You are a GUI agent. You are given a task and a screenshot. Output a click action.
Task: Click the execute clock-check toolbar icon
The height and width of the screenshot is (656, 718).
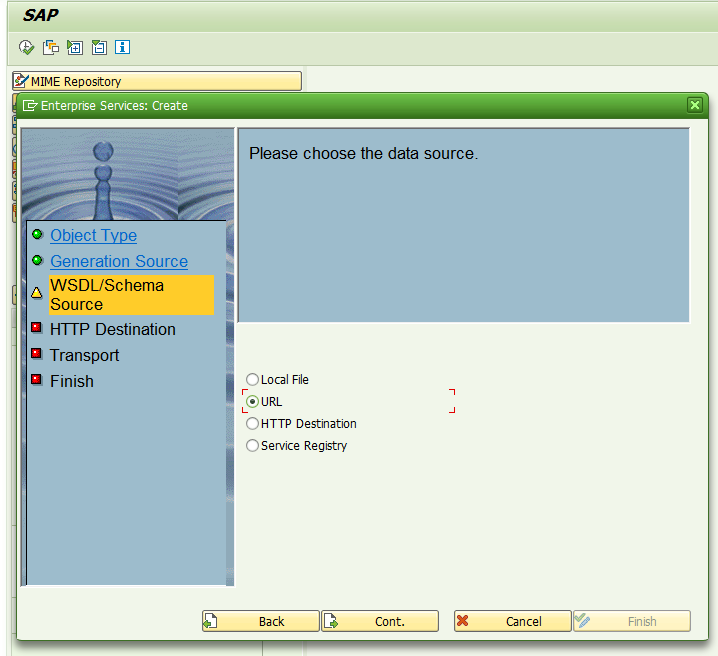(27, 47)
